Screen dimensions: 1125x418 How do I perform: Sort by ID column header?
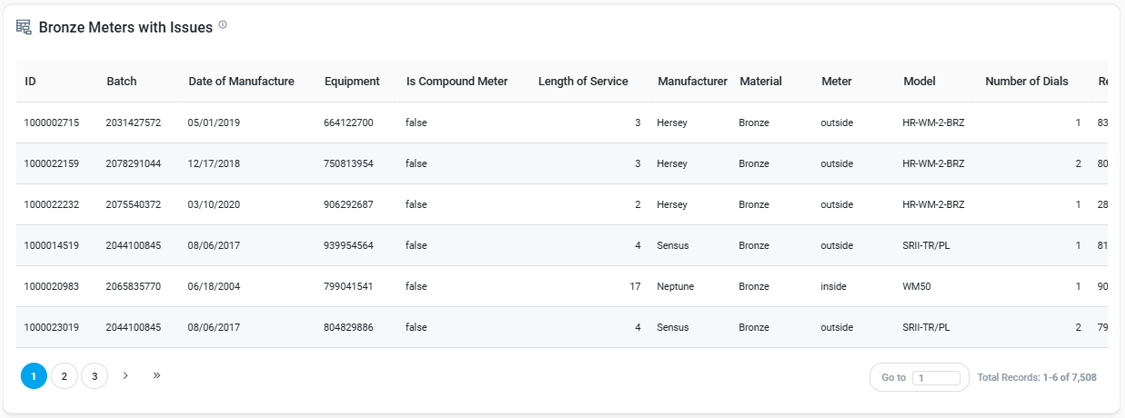click(x=31, y=81)
